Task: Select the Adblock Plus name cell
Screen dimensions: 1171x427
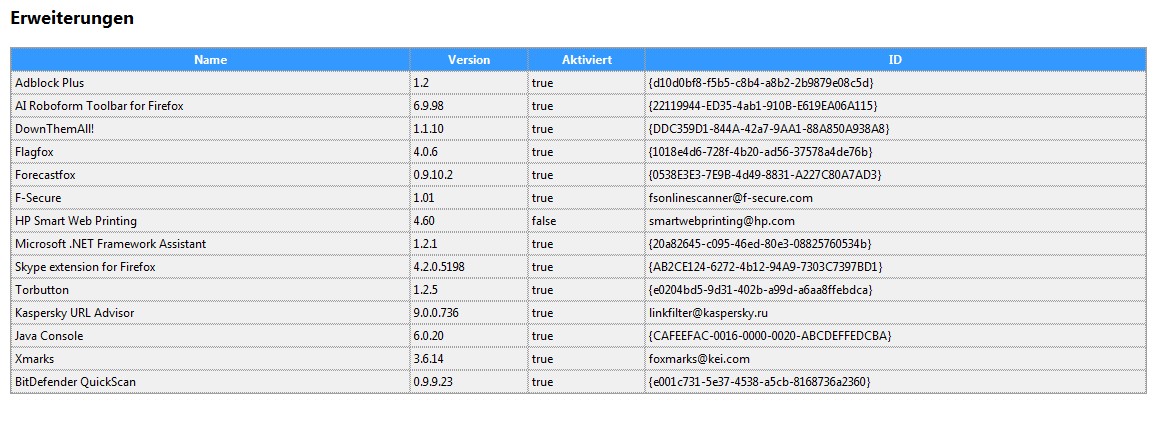Action: coord(50,83)
